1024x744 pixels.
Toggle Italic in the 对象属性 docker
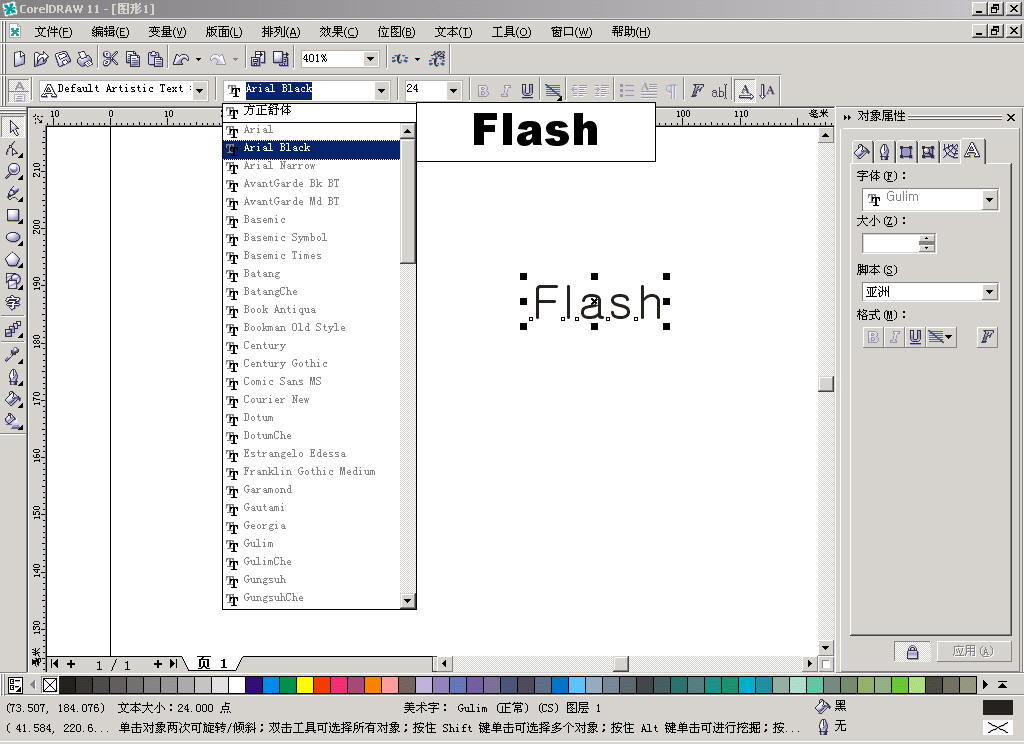coord(894,337)
